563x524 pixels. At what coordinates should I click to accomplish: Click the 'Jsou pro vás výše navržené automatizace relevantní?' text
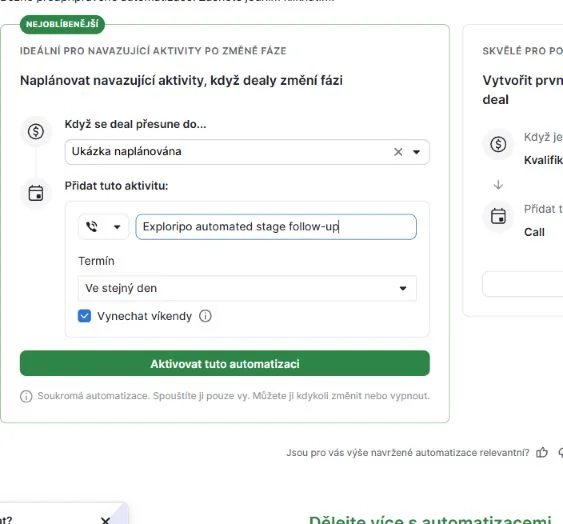408,453
